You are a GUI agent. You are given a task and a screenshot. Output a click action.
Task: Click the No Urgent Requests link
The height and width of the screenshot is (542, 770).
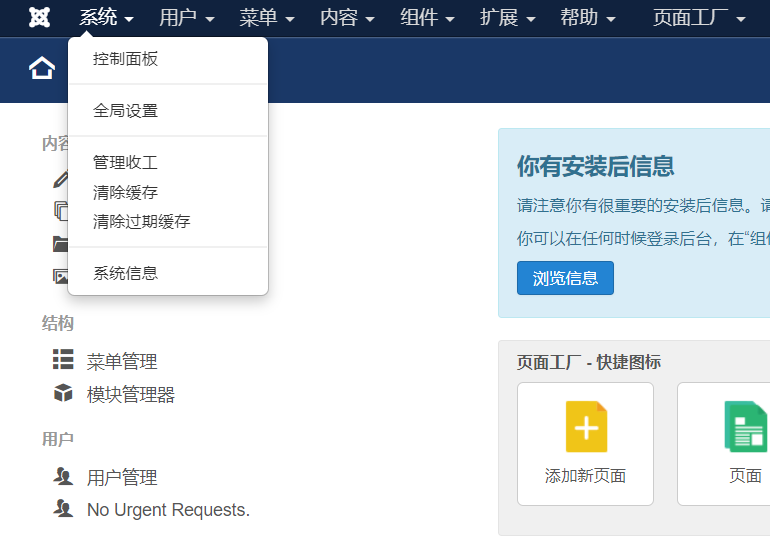coord(168,510)
